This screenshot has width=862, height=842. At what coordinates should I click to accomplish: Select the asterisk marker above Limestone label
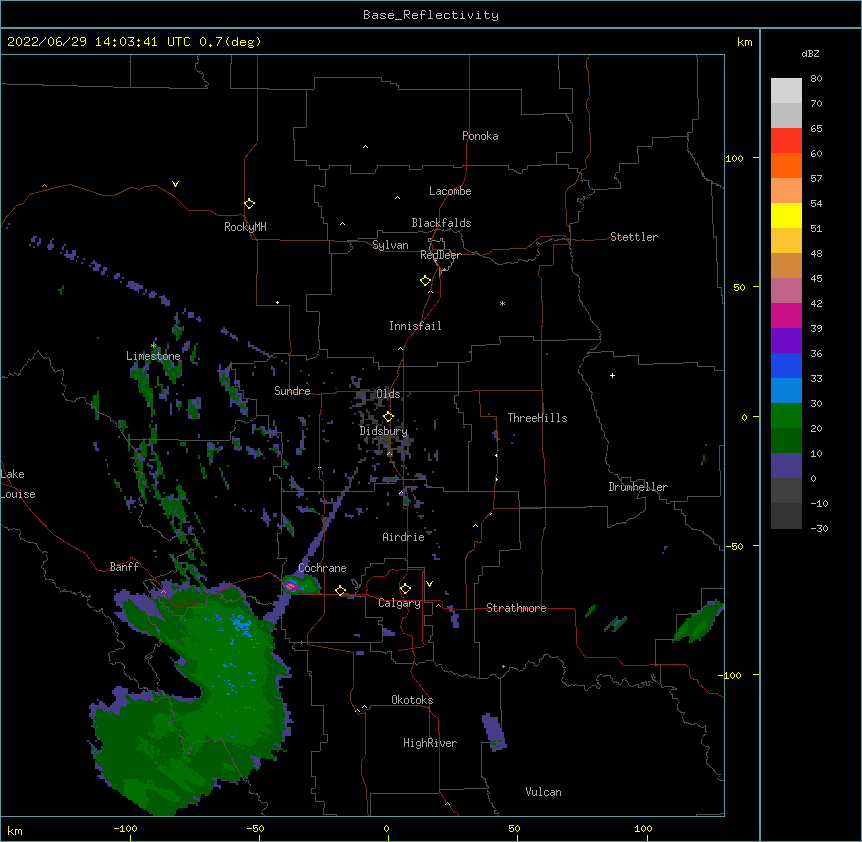click(153, 346)
